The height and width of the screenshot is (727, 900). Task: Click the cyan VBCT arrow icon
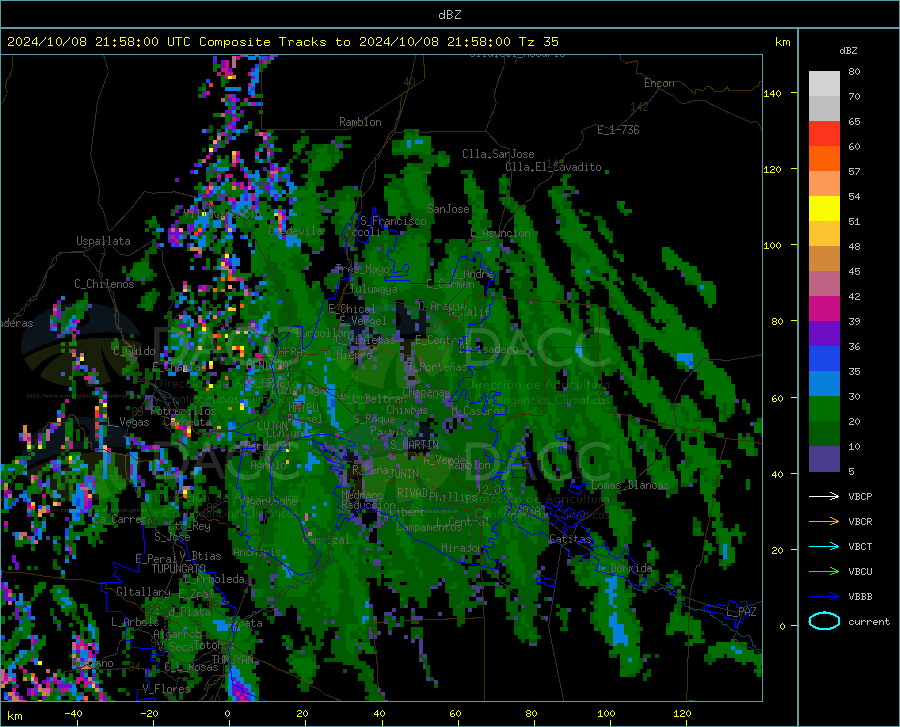pos(824,546)
